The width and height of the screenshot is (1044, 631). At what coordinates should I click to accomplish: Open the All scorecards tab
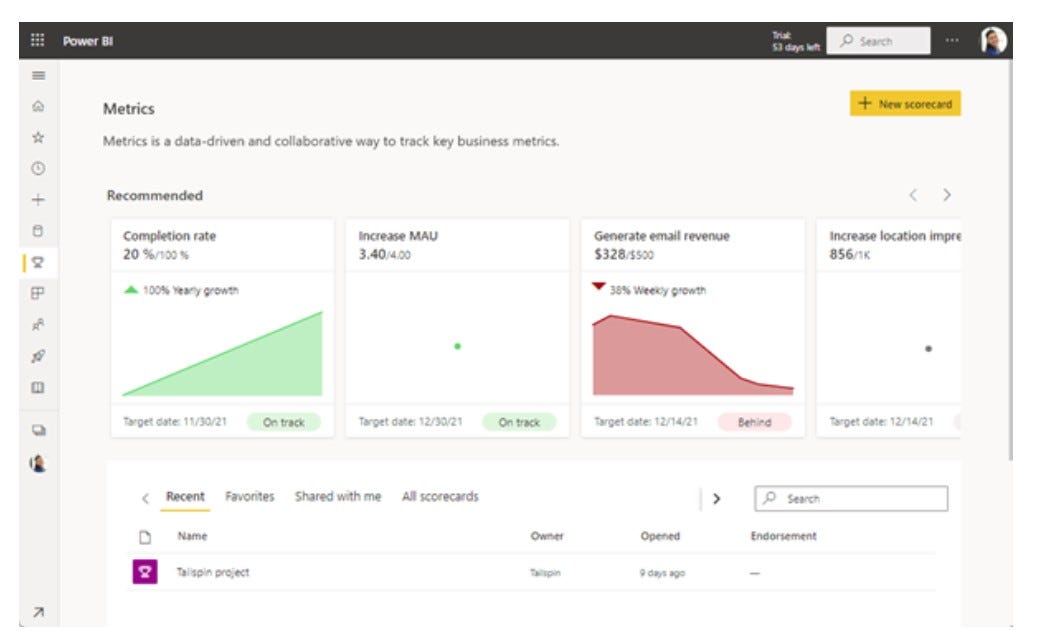click(439, 494)
